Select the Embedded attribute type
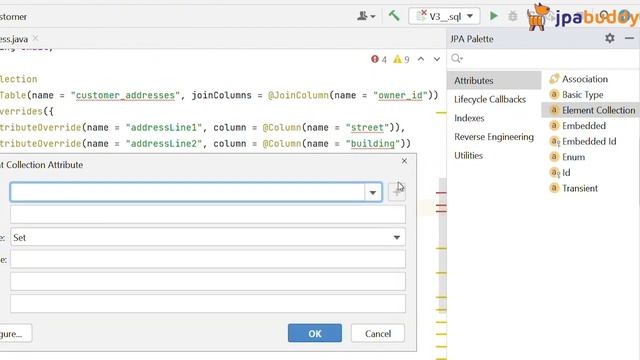Image resolution: width=640 pixels, height=360 pixels. tap(578, 126)
